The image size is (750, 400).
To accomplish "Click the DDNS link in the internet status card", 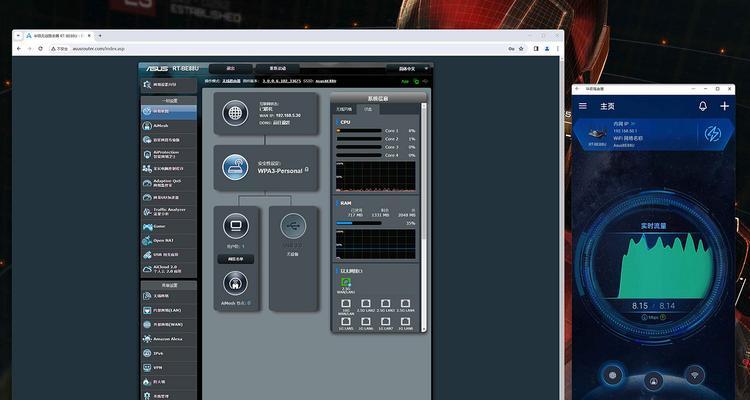I will (281, 122).
